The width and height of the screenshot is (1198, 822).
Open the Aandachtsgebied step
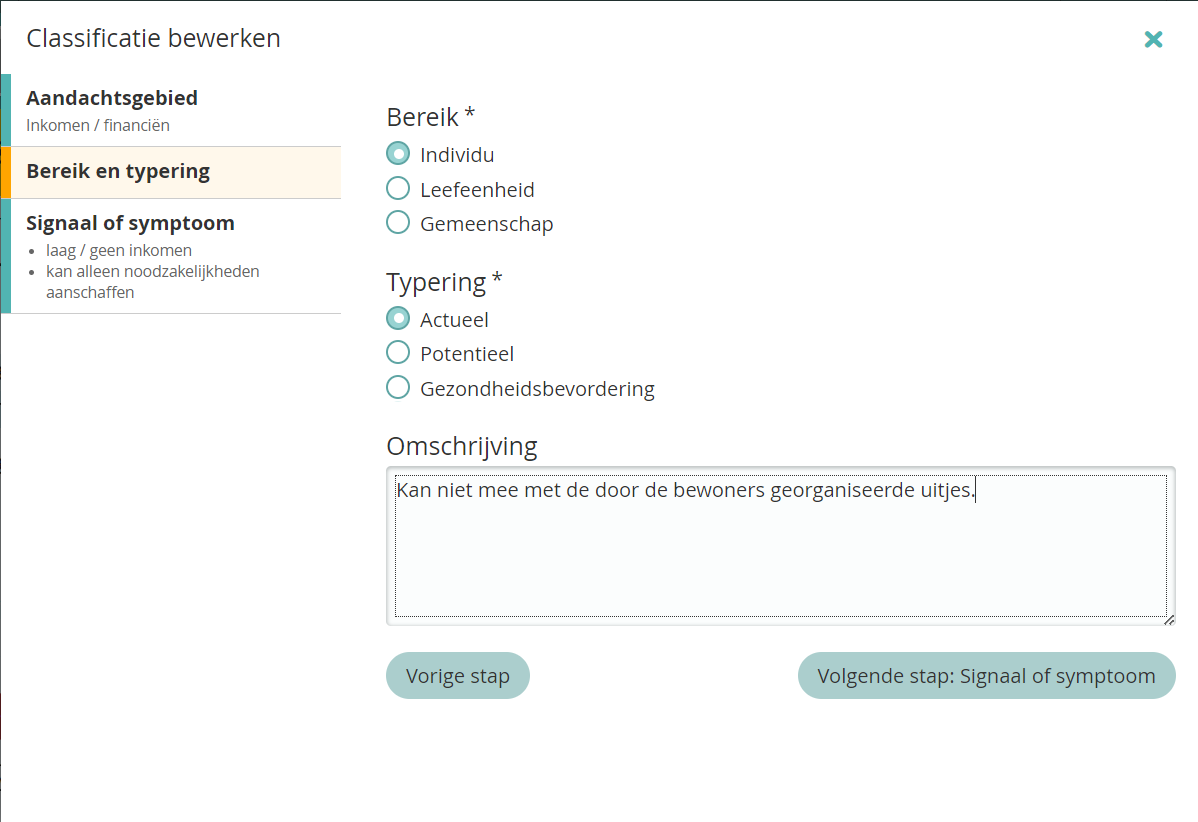112,98
